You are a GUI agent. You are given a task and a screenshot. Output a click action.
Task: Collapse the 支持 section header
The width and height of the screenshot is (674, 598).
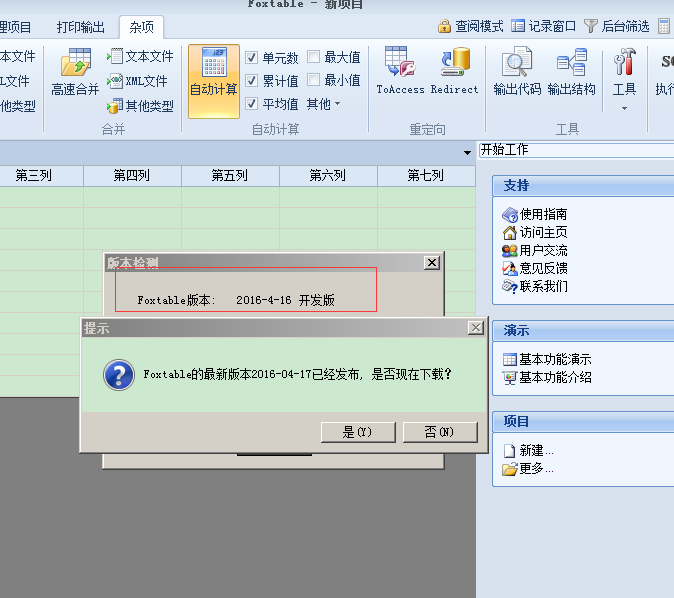pyautogui.click(x=583, y=186)
